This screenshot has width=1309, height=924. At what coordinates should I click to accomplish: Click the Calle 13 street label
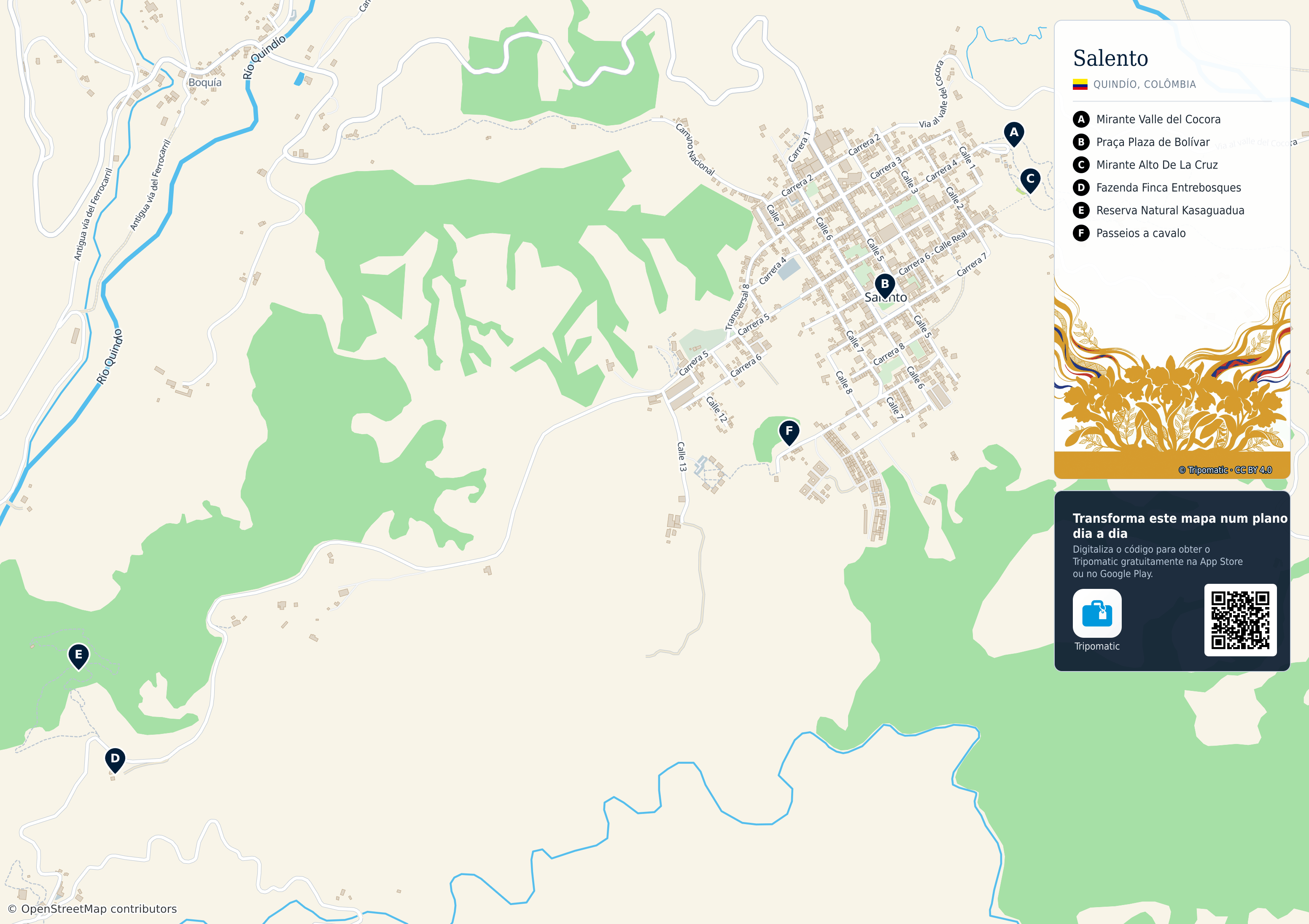(x=681, y=457)
